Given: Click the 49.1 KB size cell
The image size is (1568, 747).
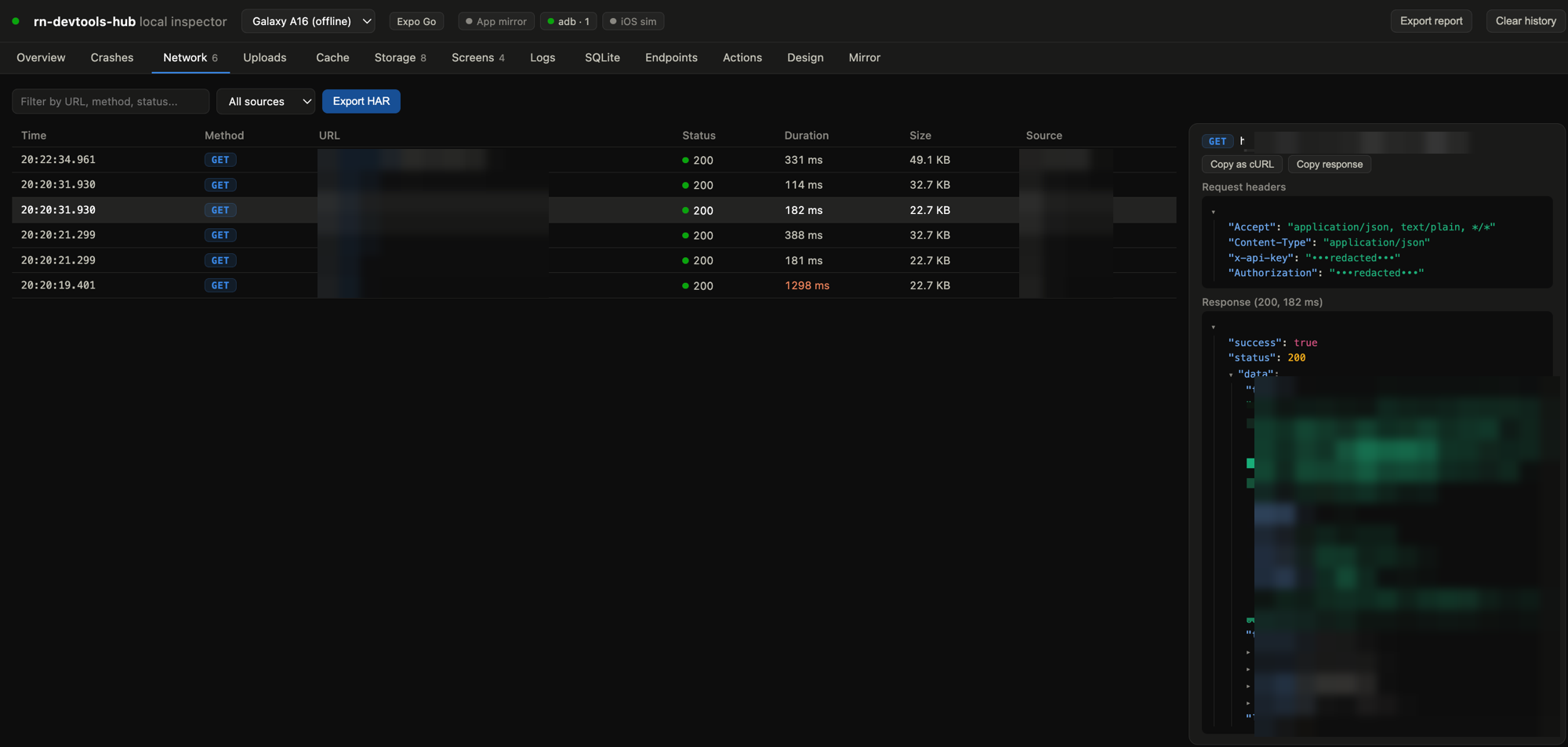Looking at the screenshot, I should click(930, 160).
